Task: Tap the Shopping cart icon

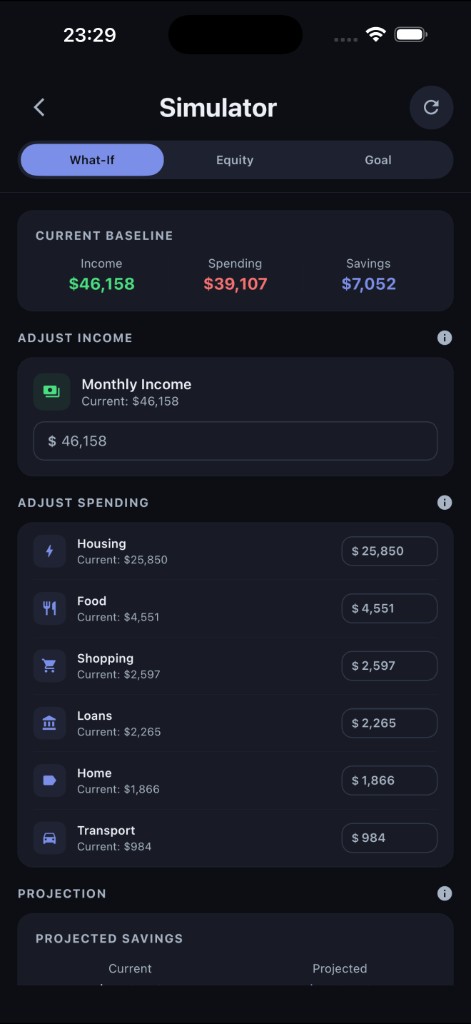Action: [x=50, y=665]
